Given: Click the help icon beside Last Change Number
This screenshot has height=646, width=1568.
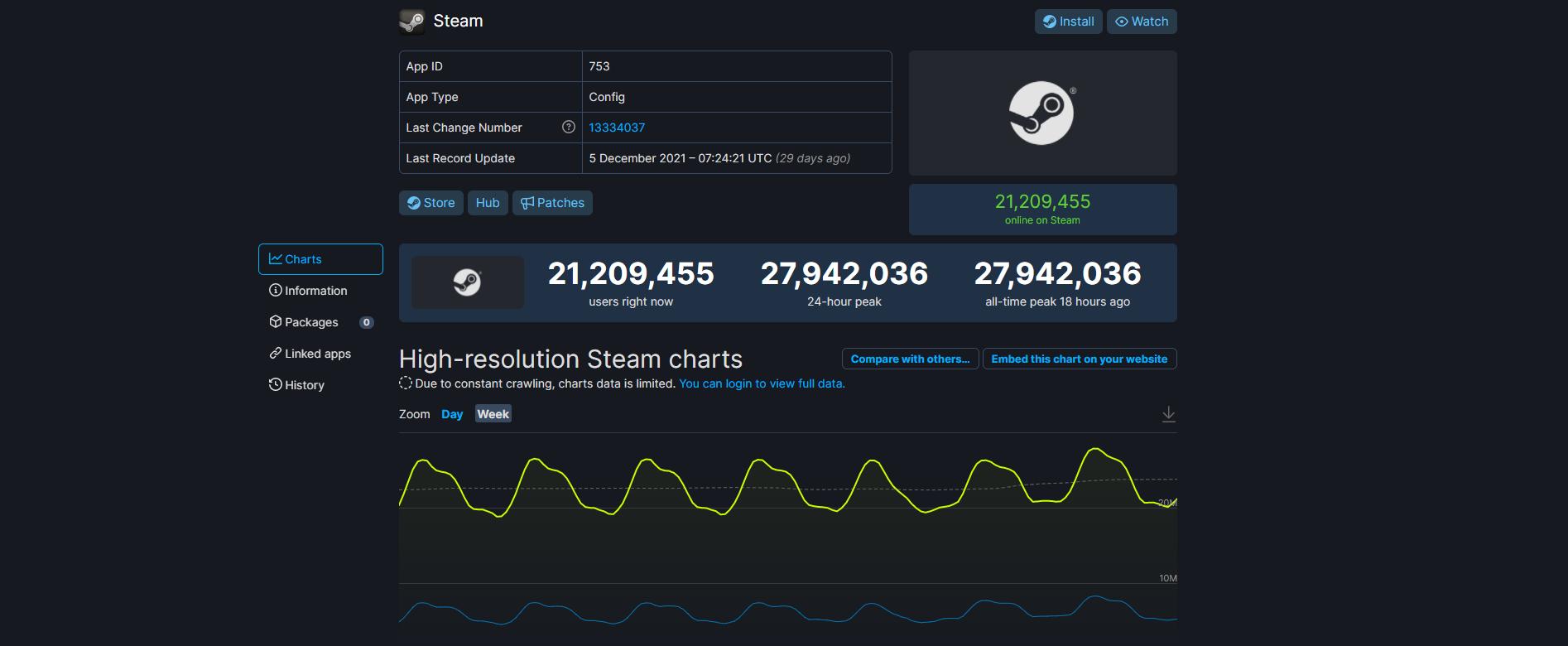Looking at the screenshot, I should pyautogui.click(x=568, y=127).
